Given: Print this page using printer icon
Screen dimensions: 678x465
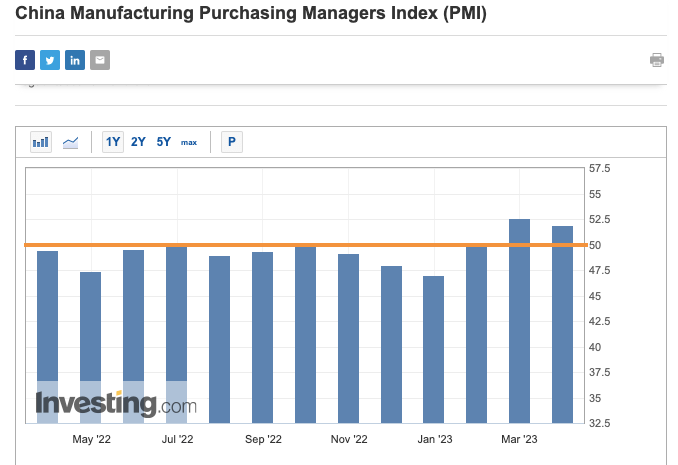Looking at the screenshot, I should pyautogui.click(x=657, y=60).
